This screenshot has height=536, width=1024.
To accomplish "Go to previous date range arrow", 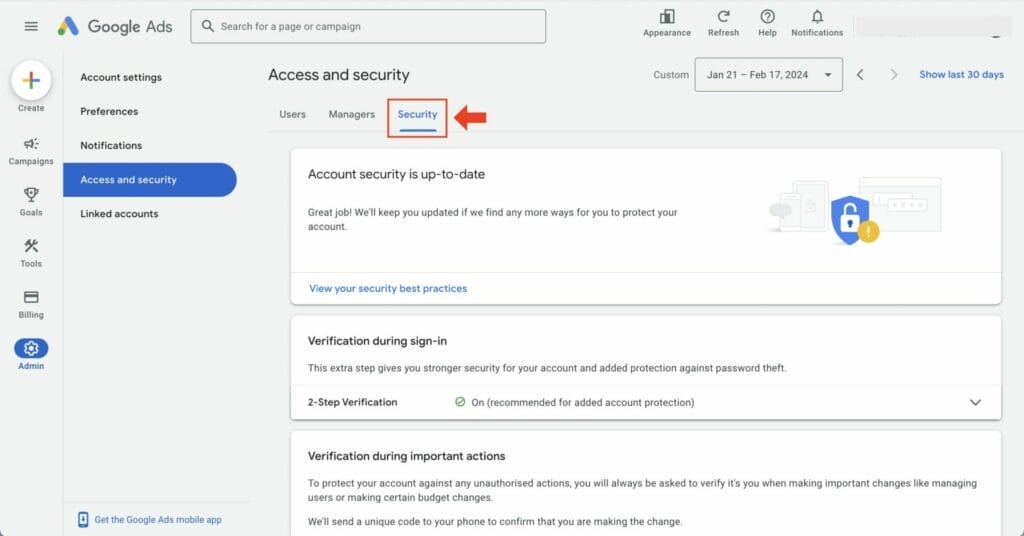I will point(860,75).
